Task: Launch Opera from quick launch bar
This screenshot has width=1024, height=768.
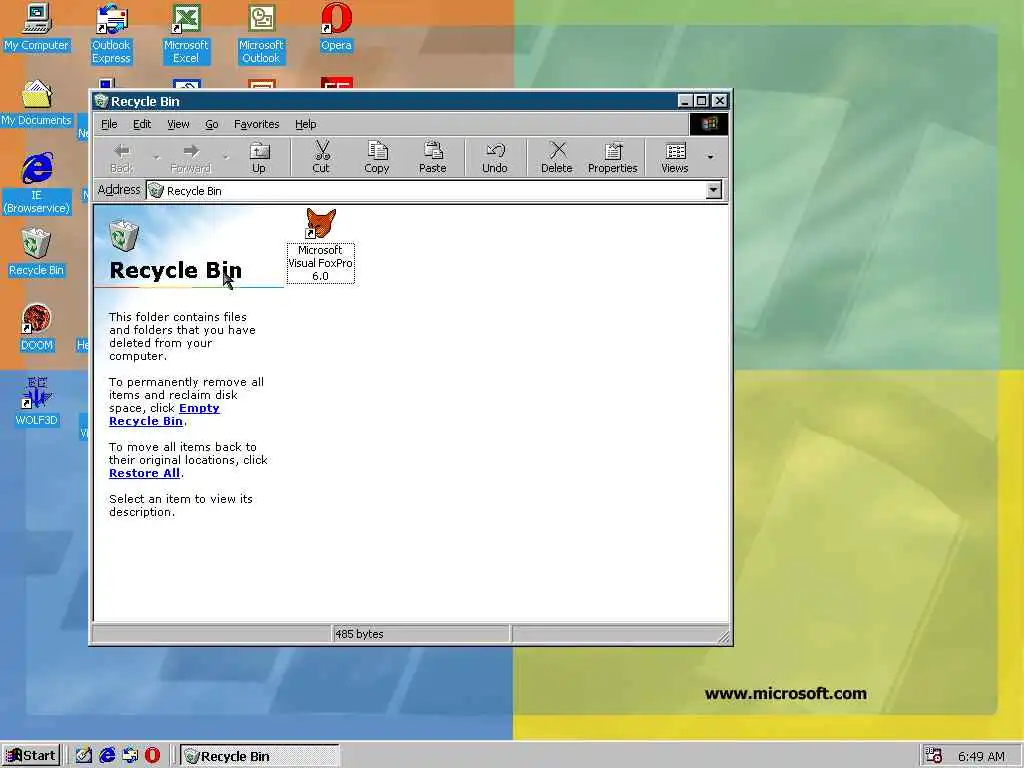Action: 153,756
